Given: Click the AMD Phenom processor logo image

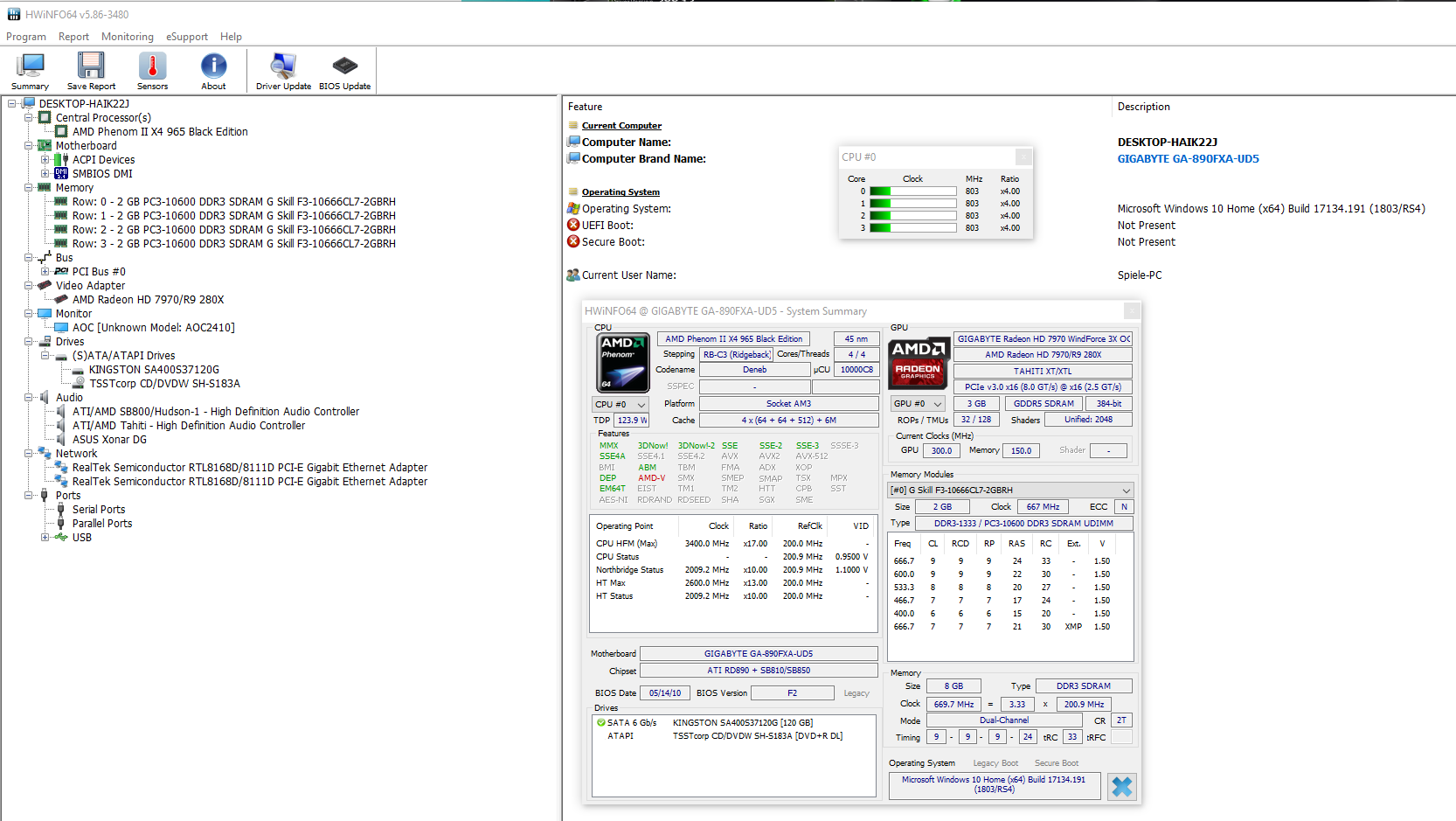Looking at the screenshot, I should pyautogui.click(x=622, y=361).
